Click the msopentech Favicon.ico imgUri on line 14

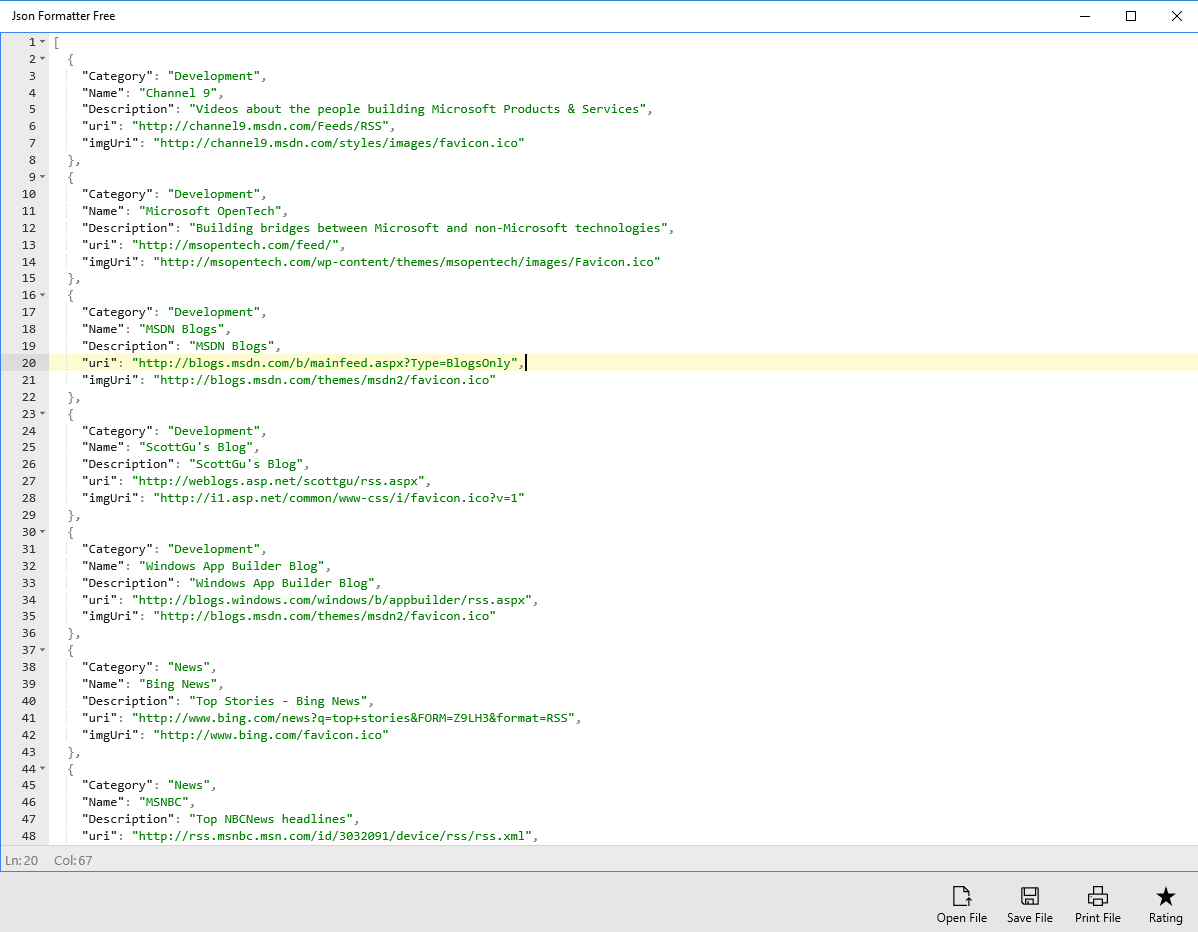[x=406, y=261]
